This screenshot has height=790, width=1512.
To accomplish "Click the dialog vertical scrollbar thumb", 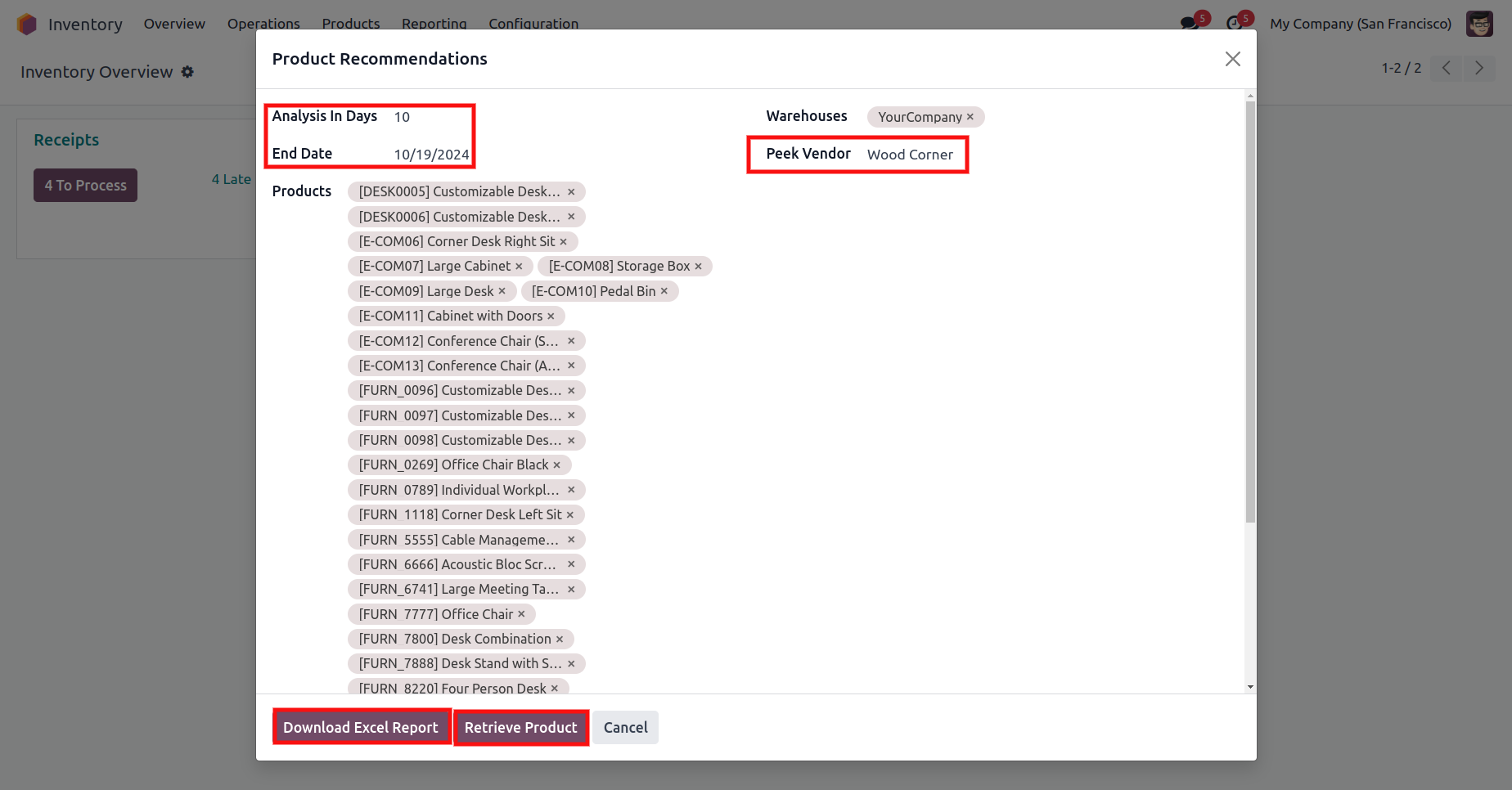I will (x=1250, y=312).
